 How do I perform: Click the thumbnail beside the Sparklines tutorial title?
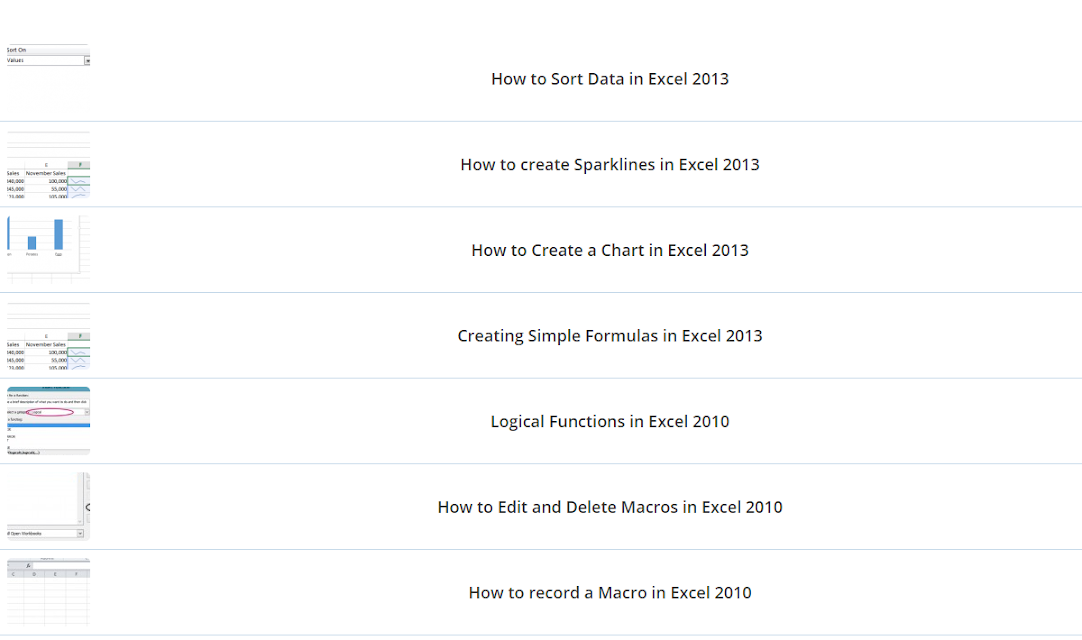coord(47,165)
